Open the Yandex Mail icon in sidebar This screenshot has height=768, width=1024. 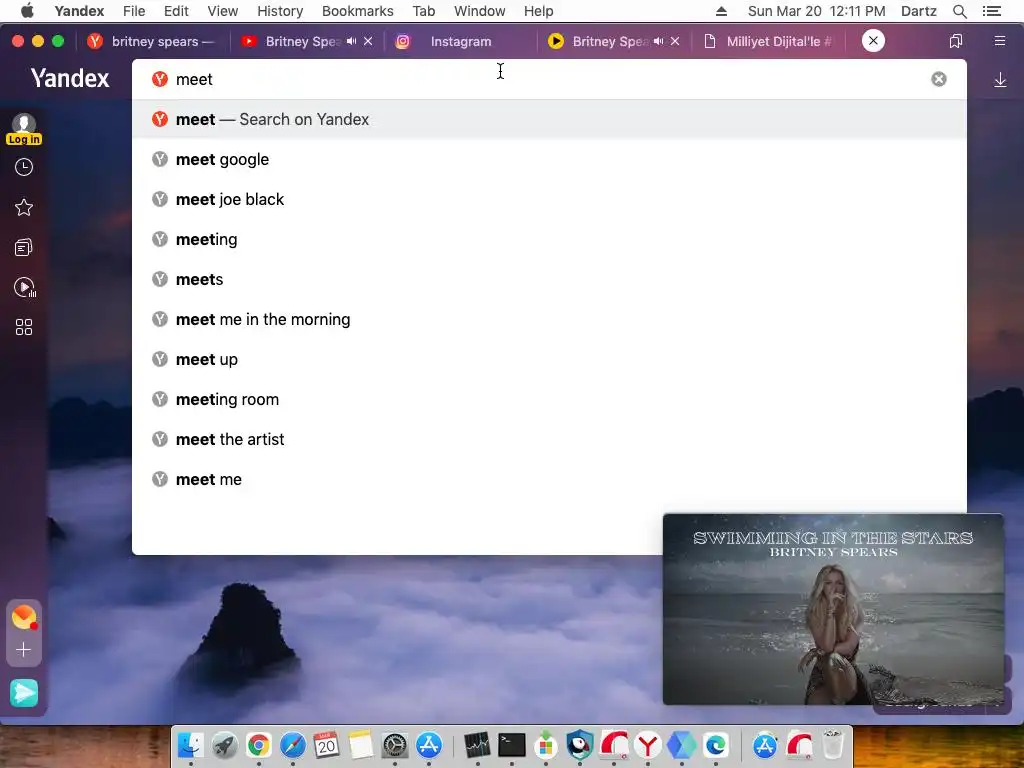point(24,616)
